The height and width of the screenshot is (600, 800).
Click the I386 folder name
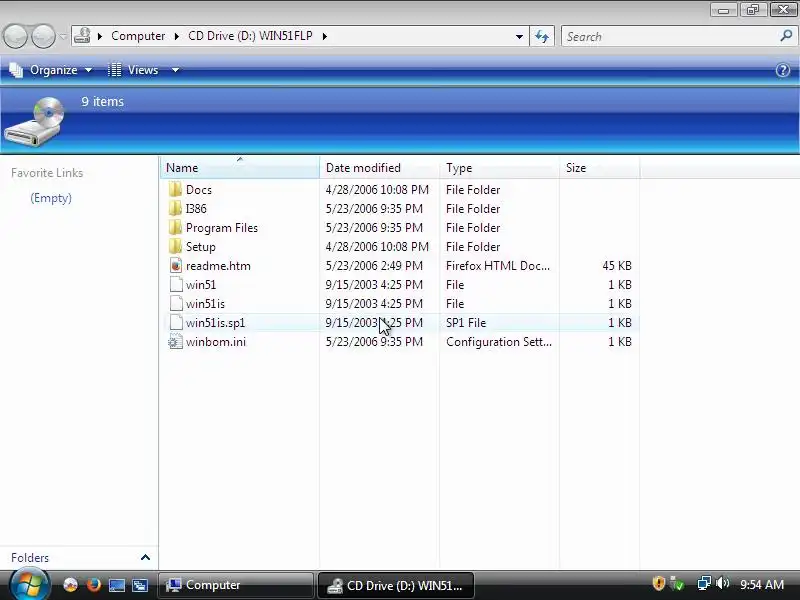tap(196, 209)
